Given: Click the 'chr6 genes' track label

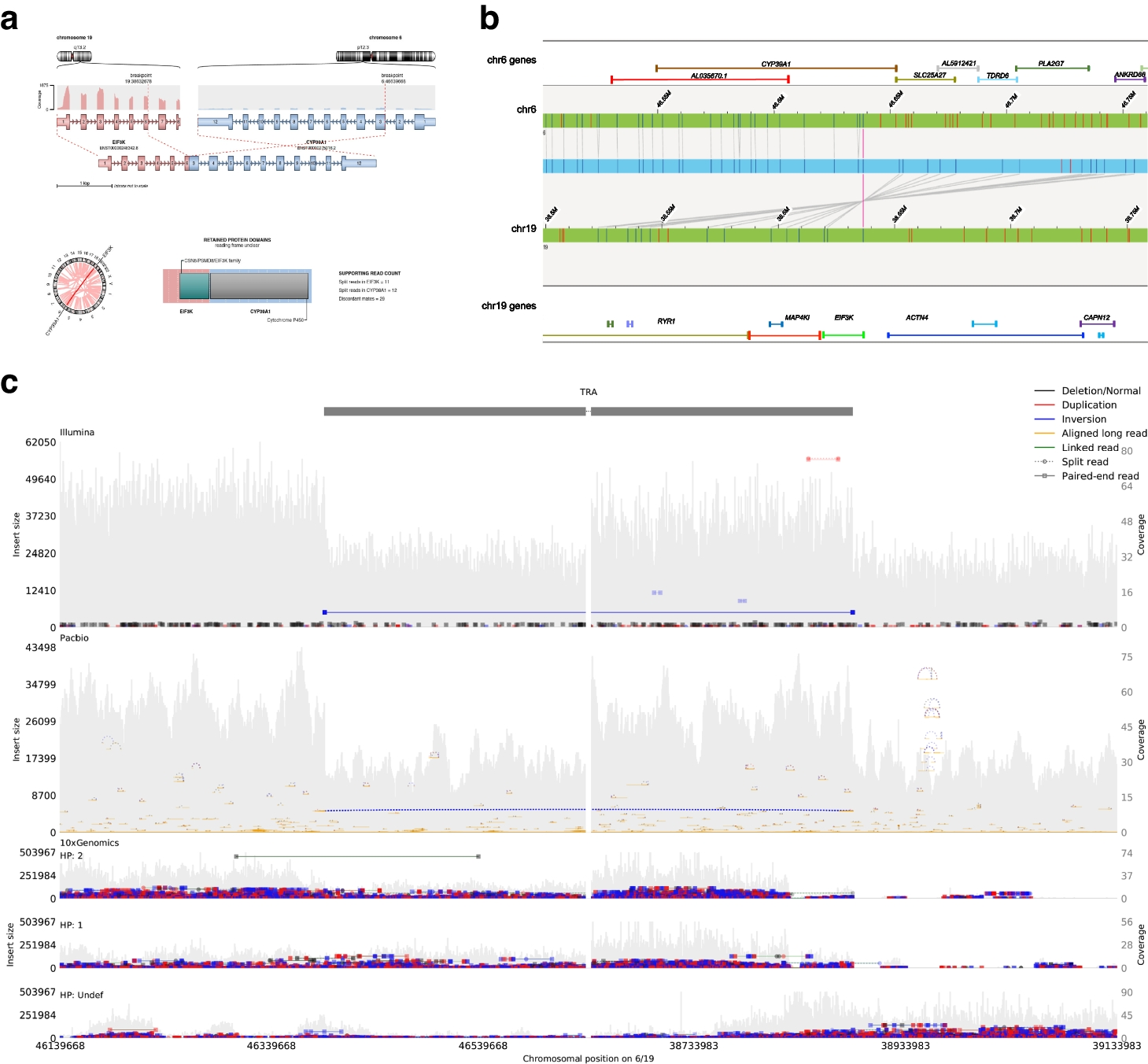Looking at the screenshot, I should pos(511,60).
